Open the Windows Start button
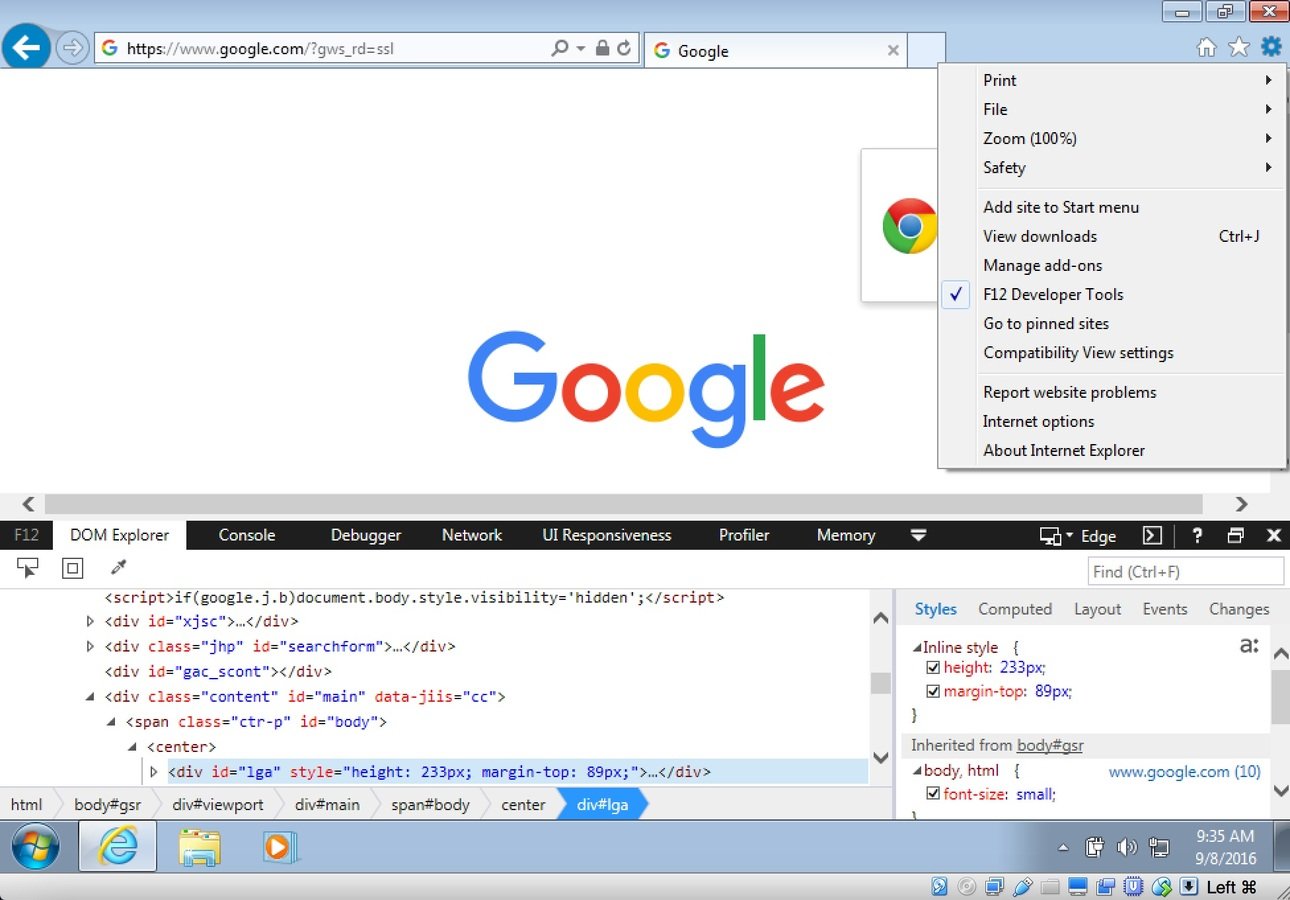The width and height of the screenshot is (1290, 900). point(36,847)
